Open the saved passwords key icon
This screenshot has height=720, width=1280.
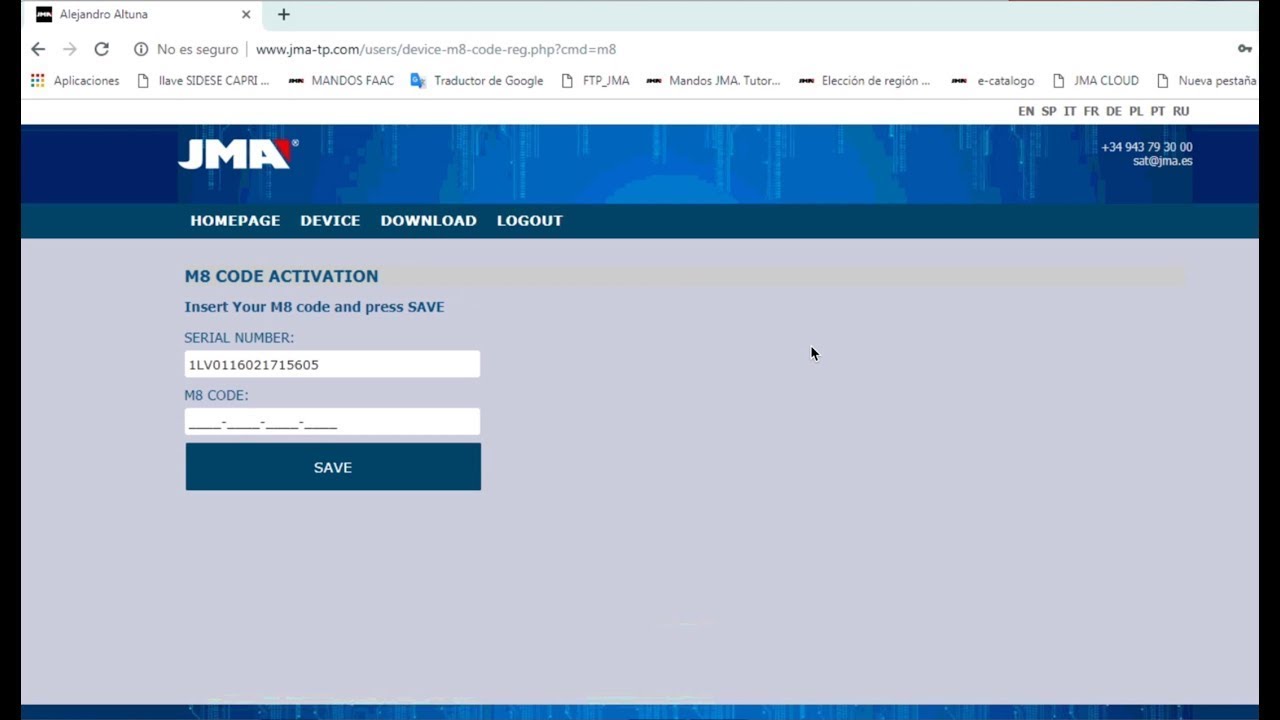coord(1245,49)
